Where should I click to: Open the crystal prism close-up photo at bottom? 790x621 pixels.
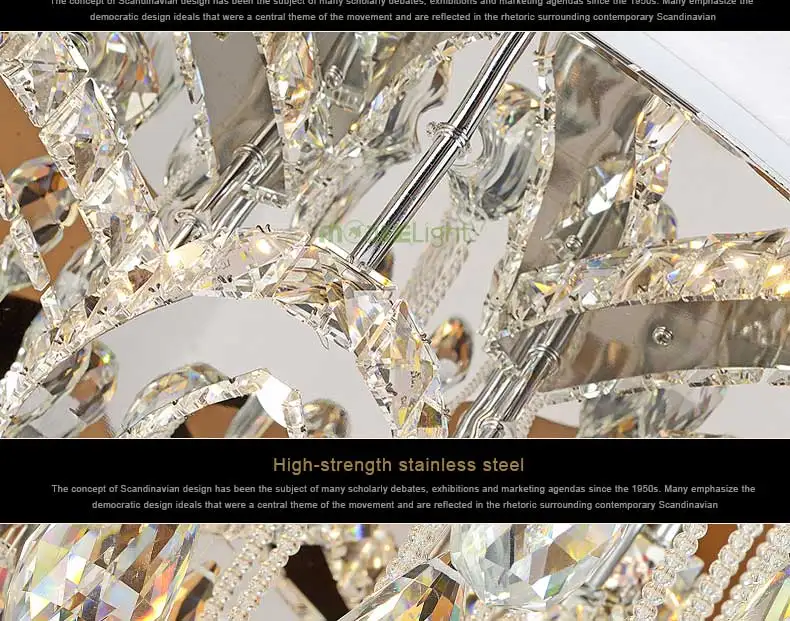(x=395, y=573)
